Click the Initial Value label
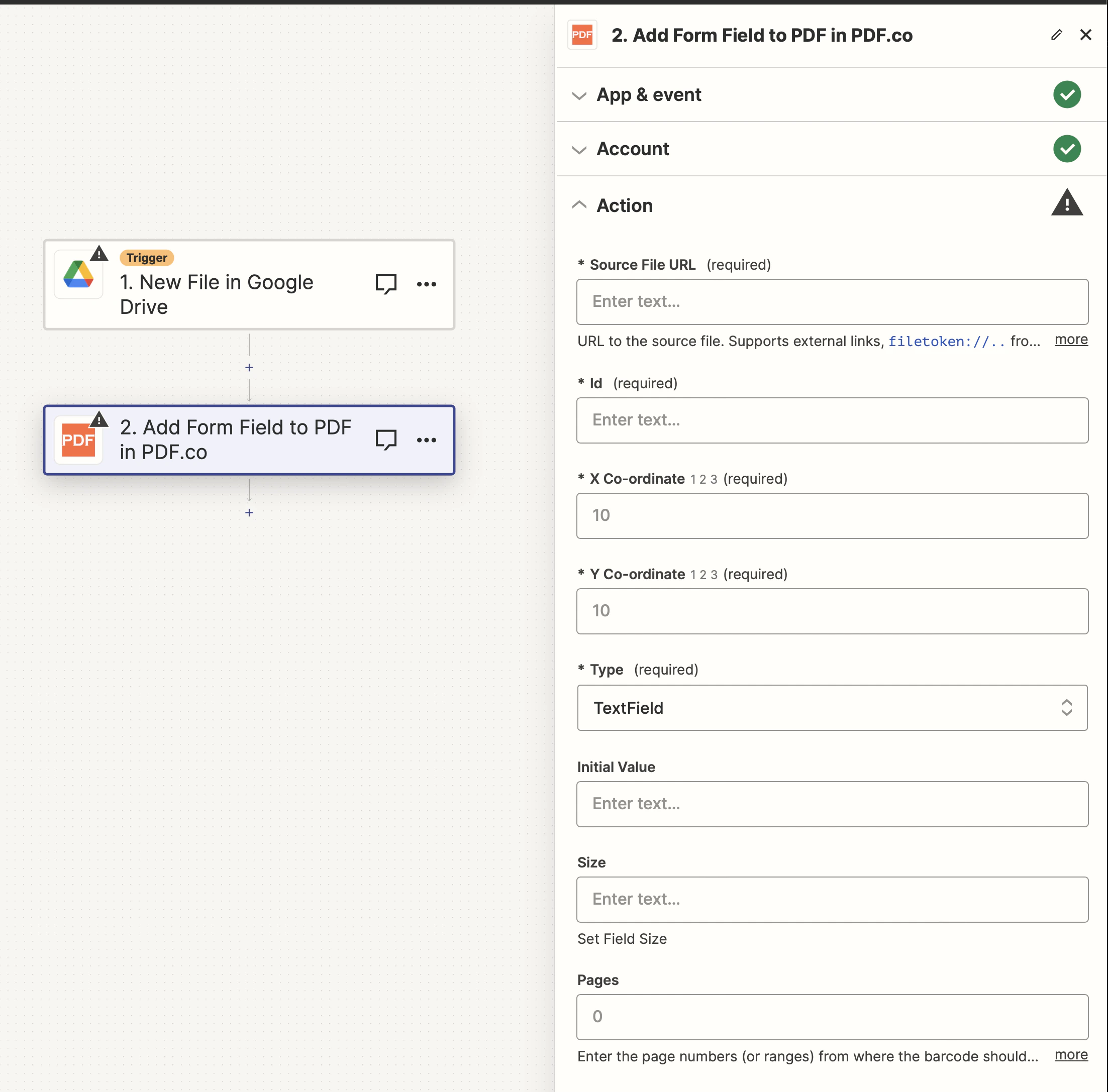Screen dimensions: 1108x1092 pyautogui.click(x=616, y=767)
